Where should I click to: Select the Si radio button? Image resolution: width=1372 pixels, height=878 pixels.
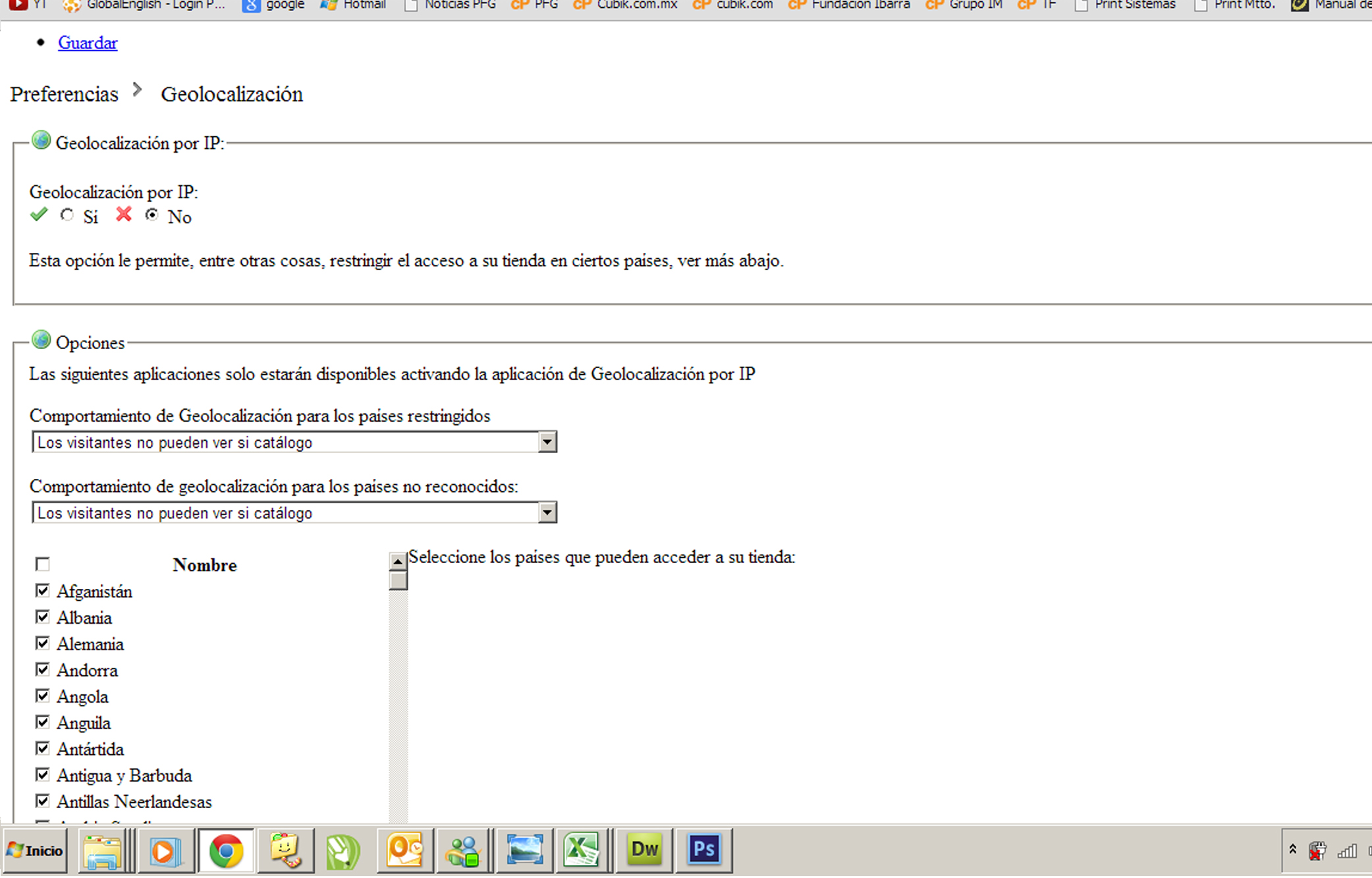coord(67,215)
